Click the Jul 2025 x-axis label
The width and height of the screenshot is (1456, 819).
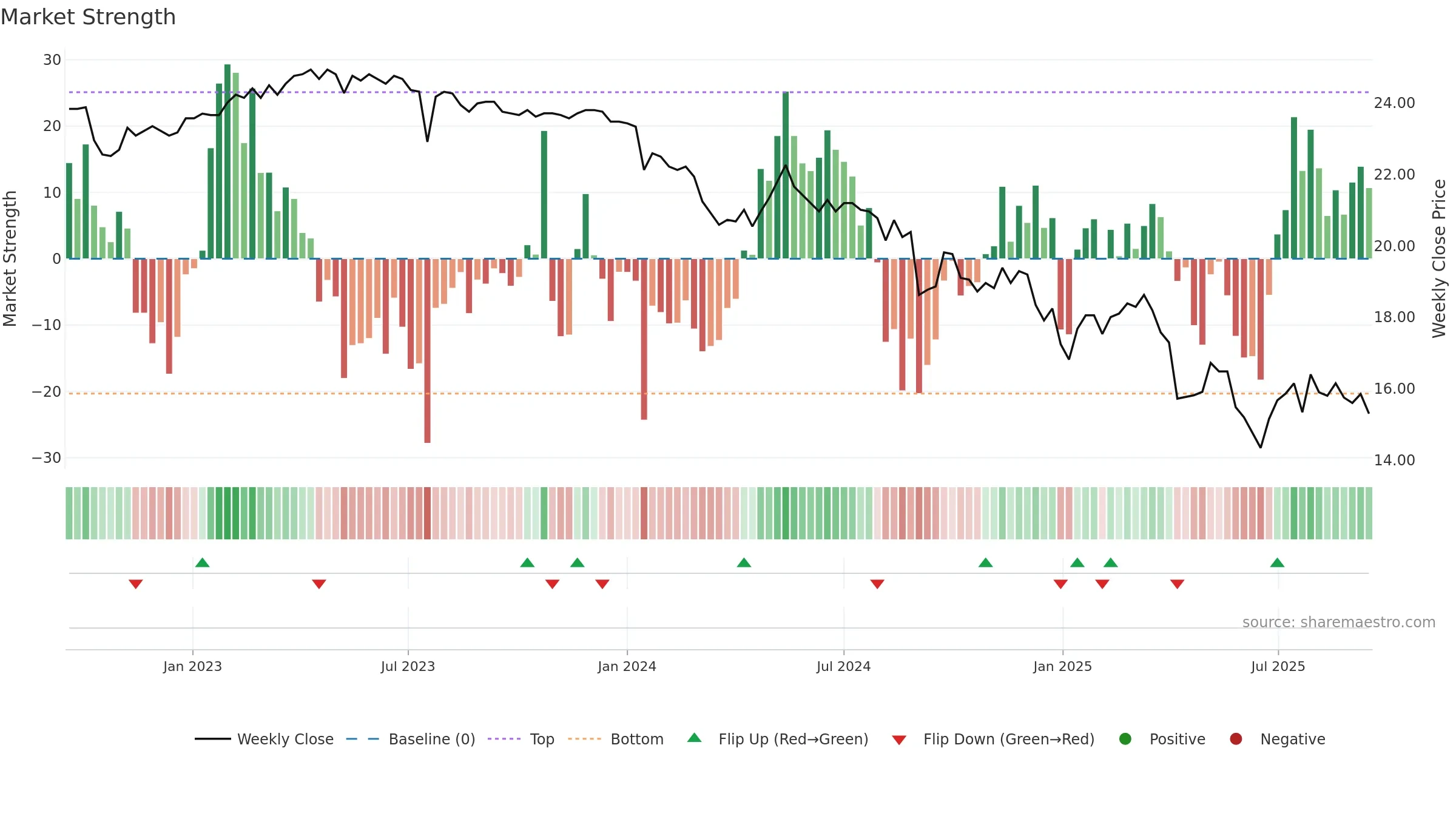pos(1278,666)
